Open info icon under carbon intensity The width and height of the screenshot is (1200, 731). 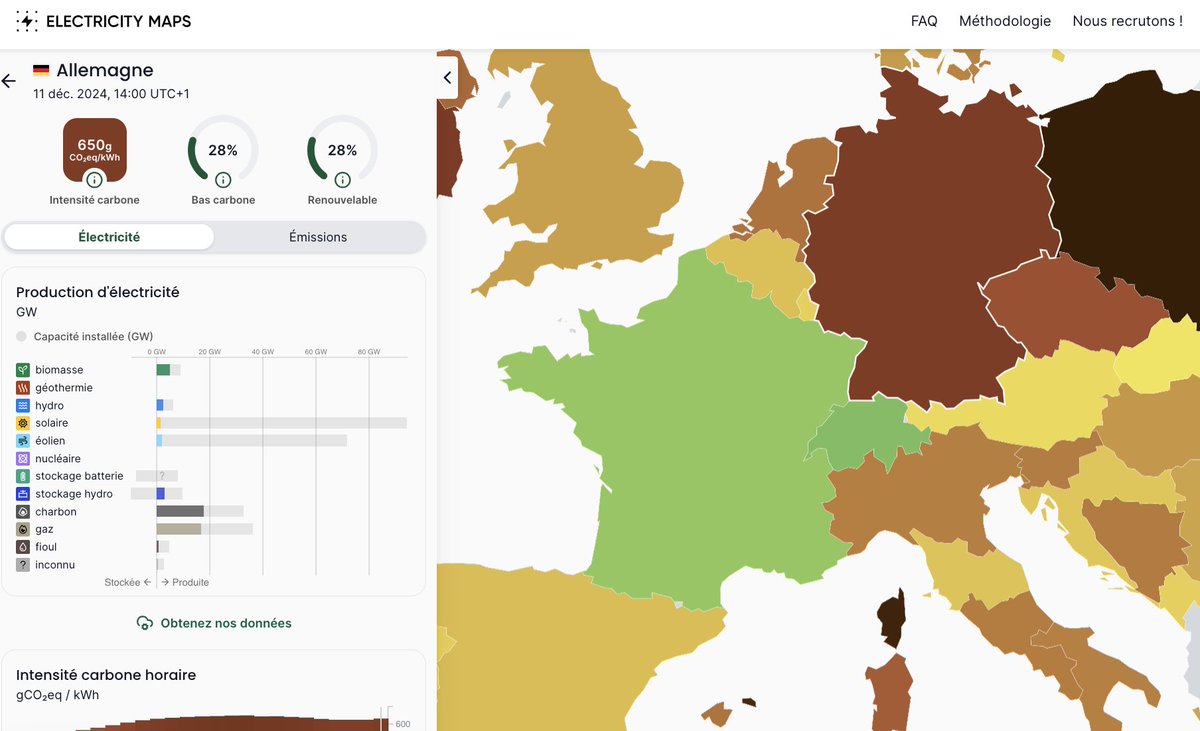pos(94,180)
